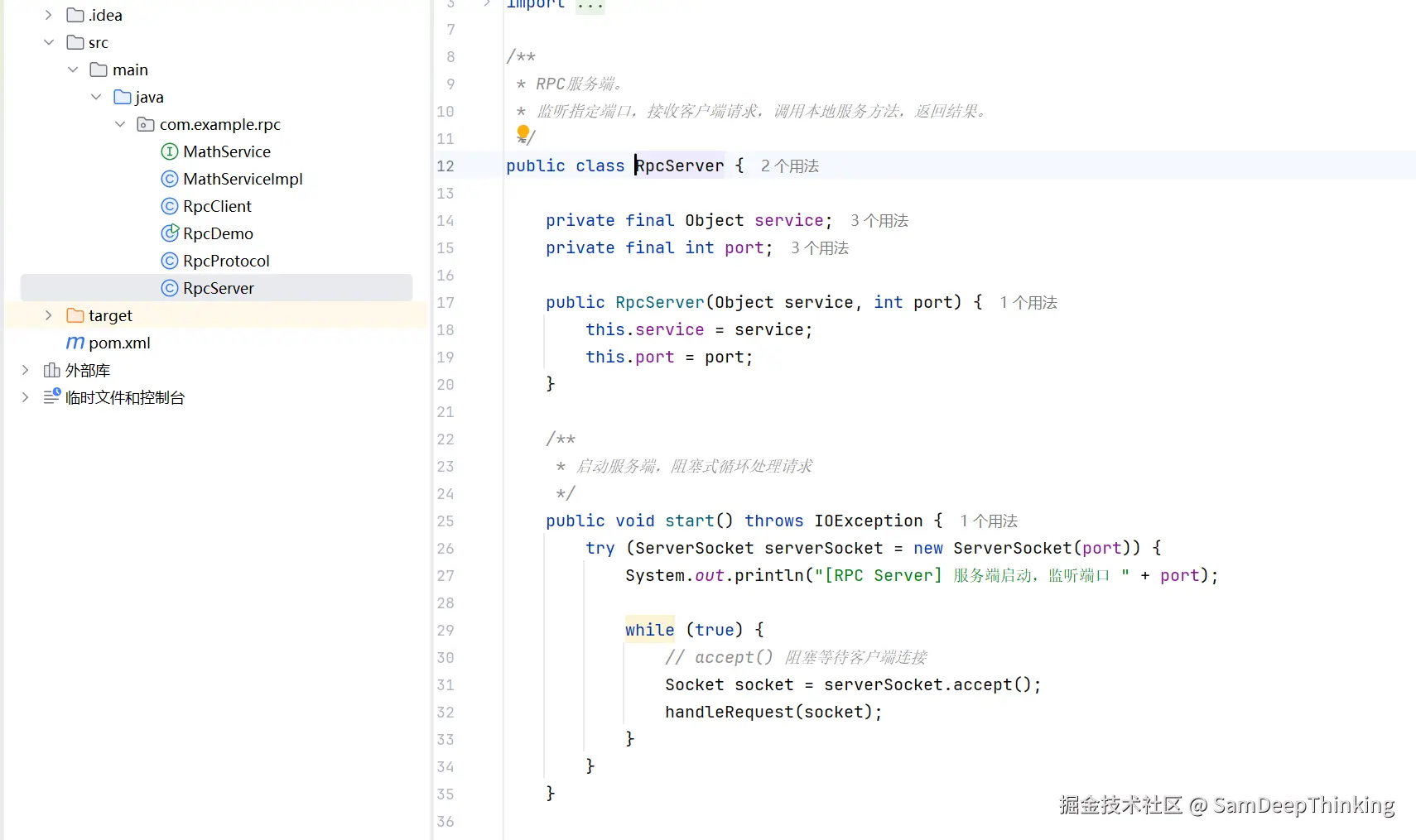Click the RpcProtocol class icon
The image size is (1416, 840).
point(170,261)
